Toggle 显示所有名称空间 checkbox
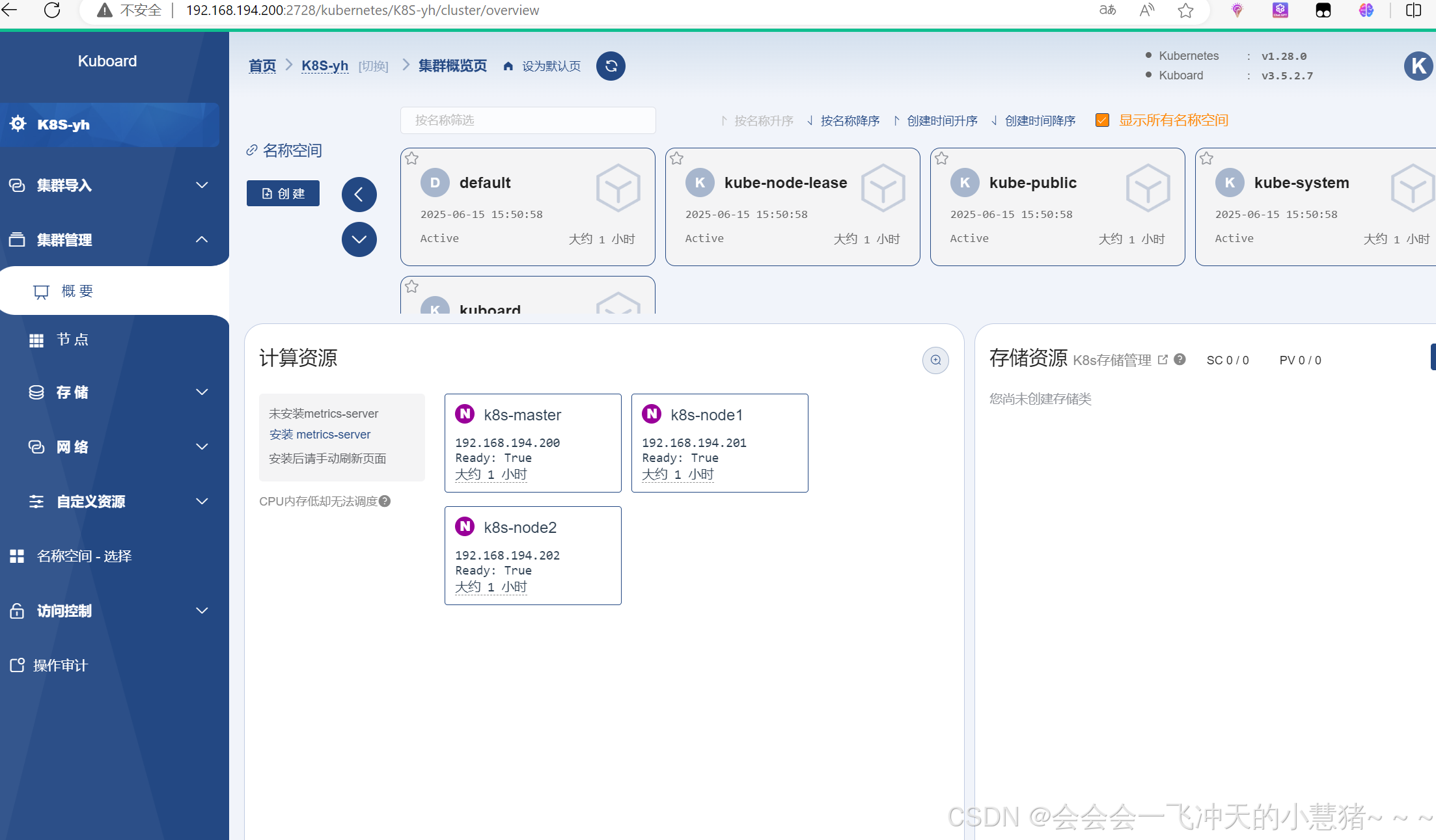Viewport: 1436px width, 840px height. pos(1102,120)
